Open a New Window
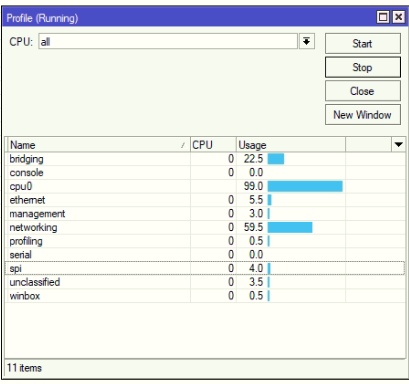This screenshot has height=384, width=409. point(363,115)
